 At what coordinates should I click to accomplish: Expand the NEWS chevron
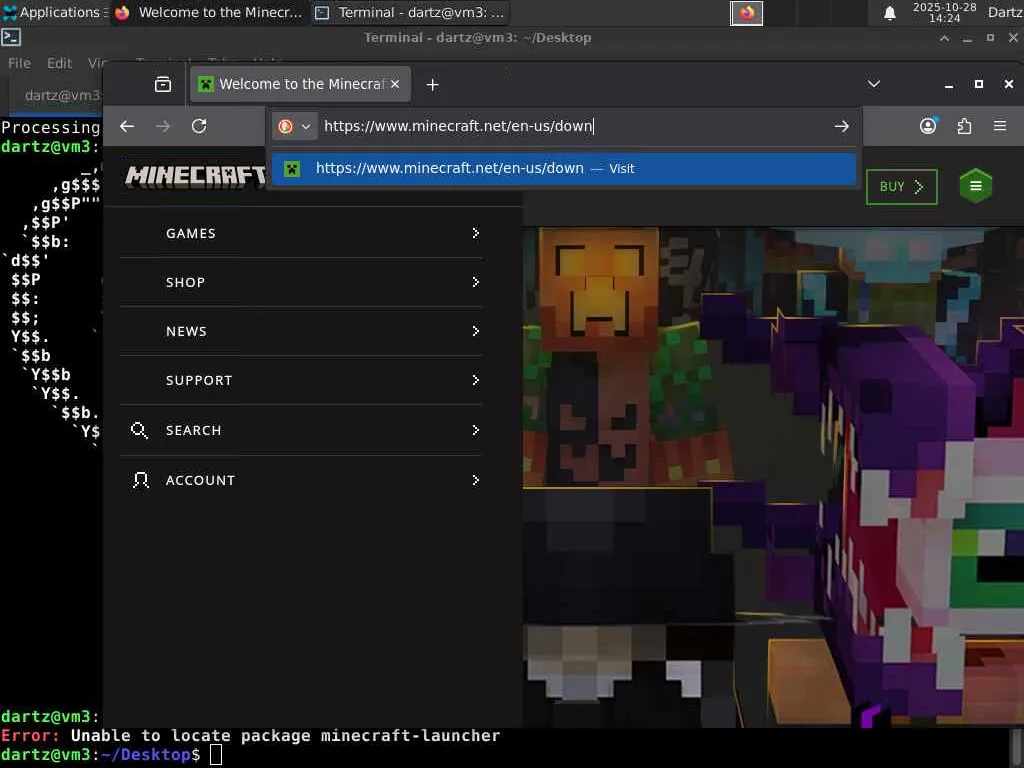pos(475,331)
